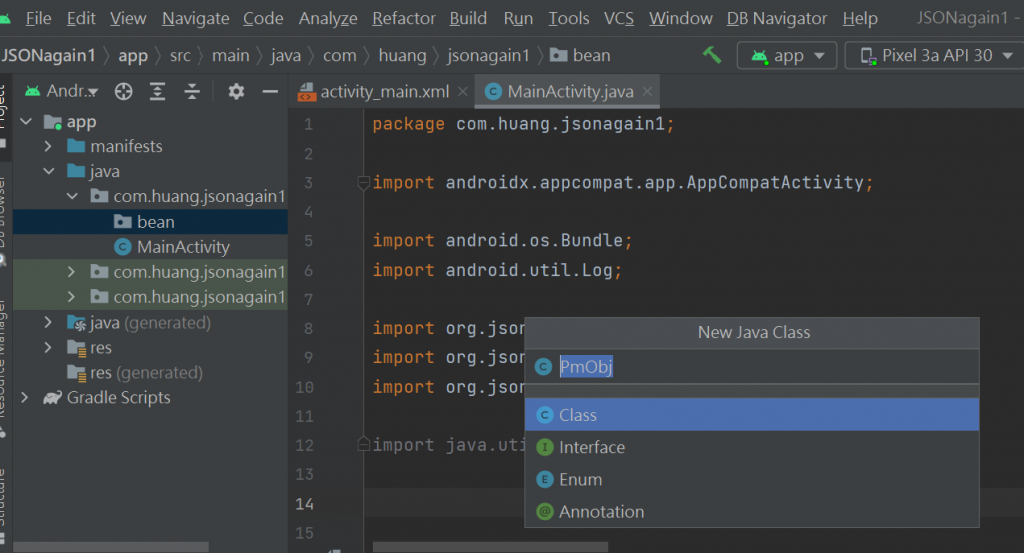Click the locate target crosshair icon
The image size is (1024, 553).
(x=124, y=92)
